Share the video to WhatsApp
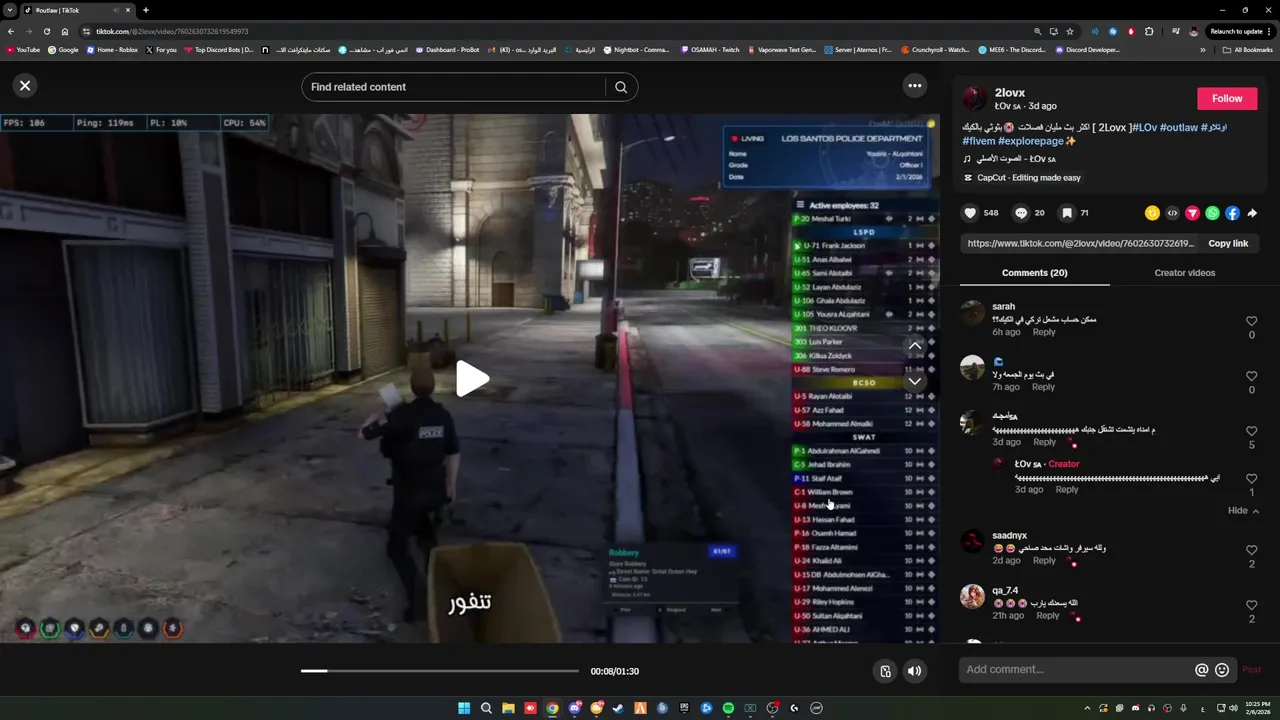This screenshot has height=720, width=1280. [x=1212, y=213]
